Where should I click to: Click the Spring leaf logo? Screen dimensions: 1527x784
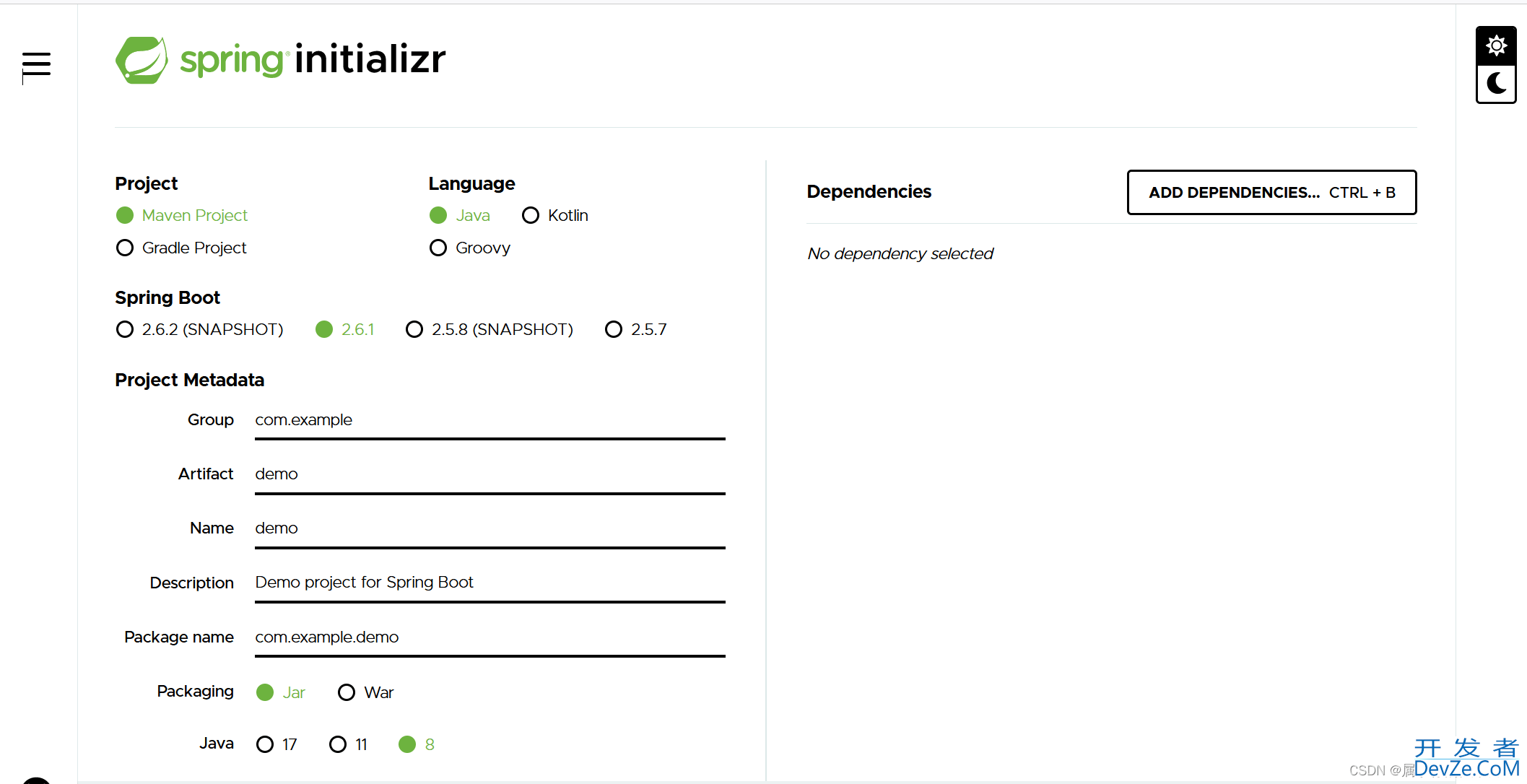(142, 60)
